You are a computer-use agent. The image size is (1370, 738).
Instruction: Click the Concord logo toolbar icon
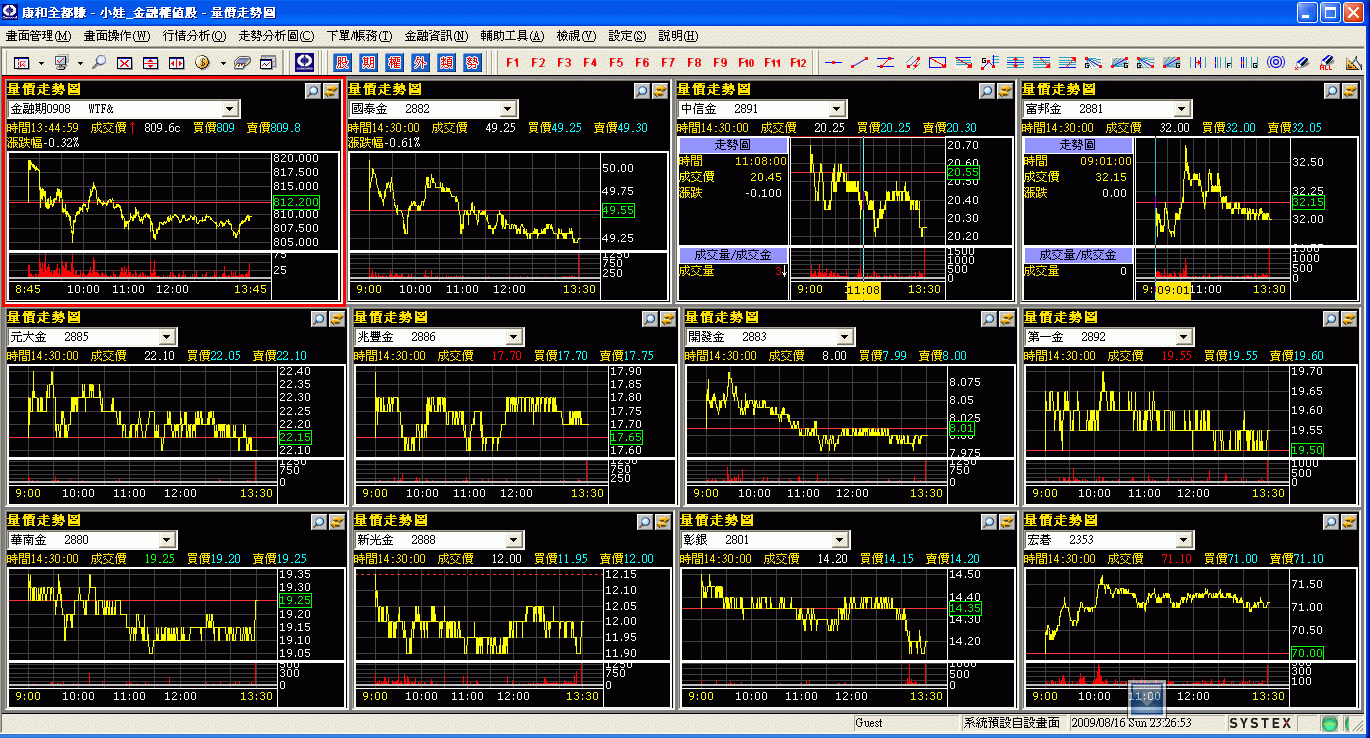(x=304, y=62)
